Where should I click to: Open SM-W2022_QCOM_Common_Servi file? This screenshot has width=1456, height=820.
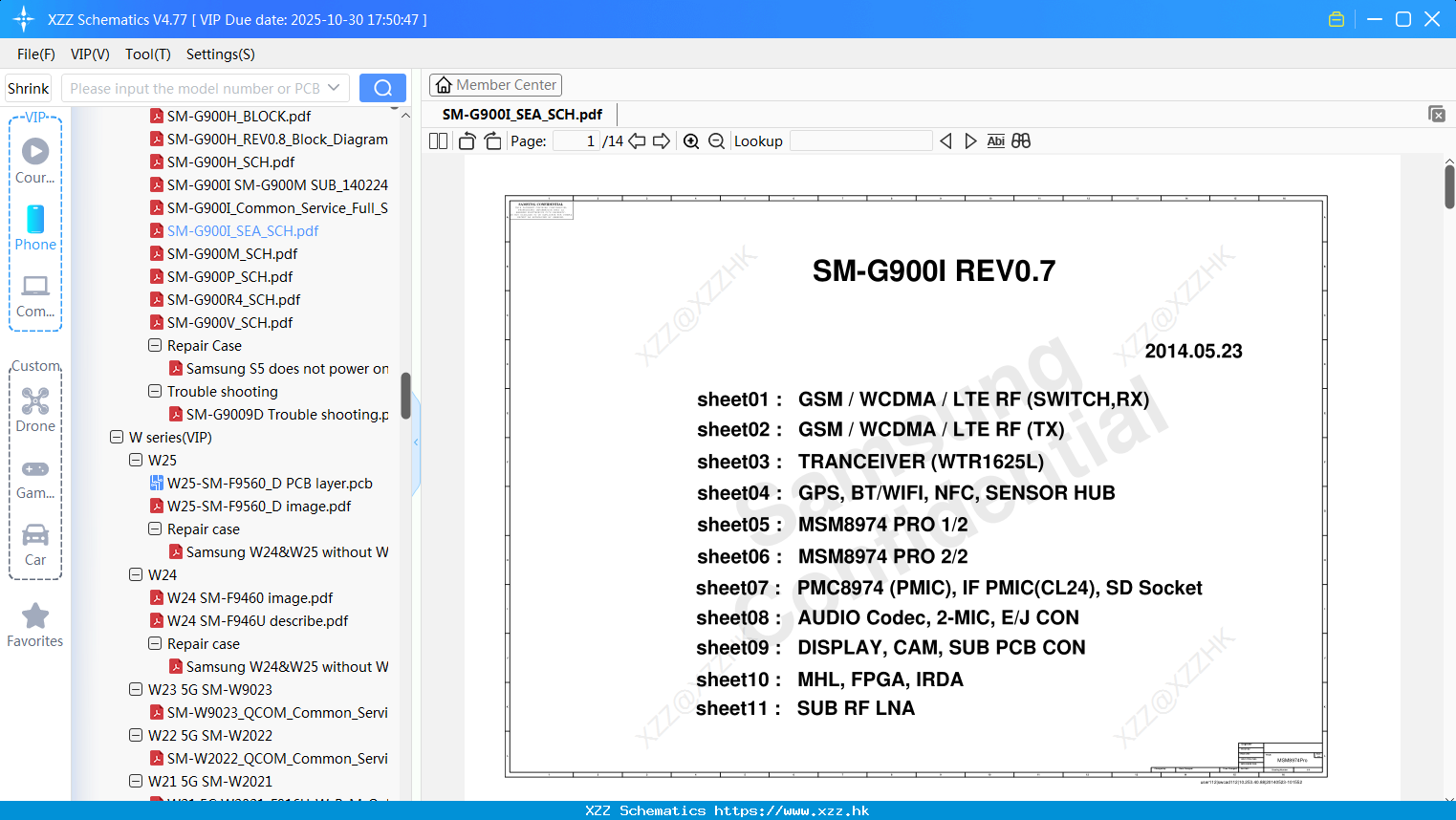277,759
